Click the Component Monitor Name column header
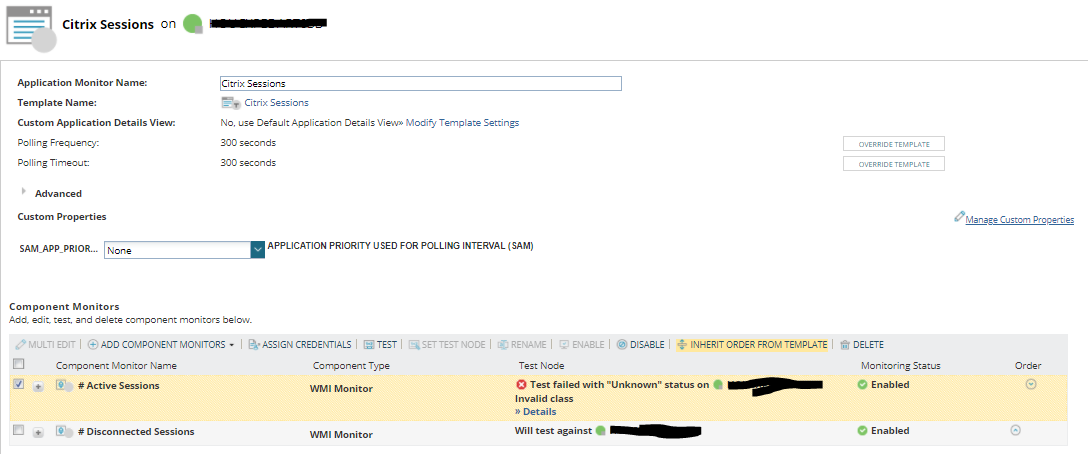Image resolution: width=1088 pixels, height=454 pixels. click(116, 366)
